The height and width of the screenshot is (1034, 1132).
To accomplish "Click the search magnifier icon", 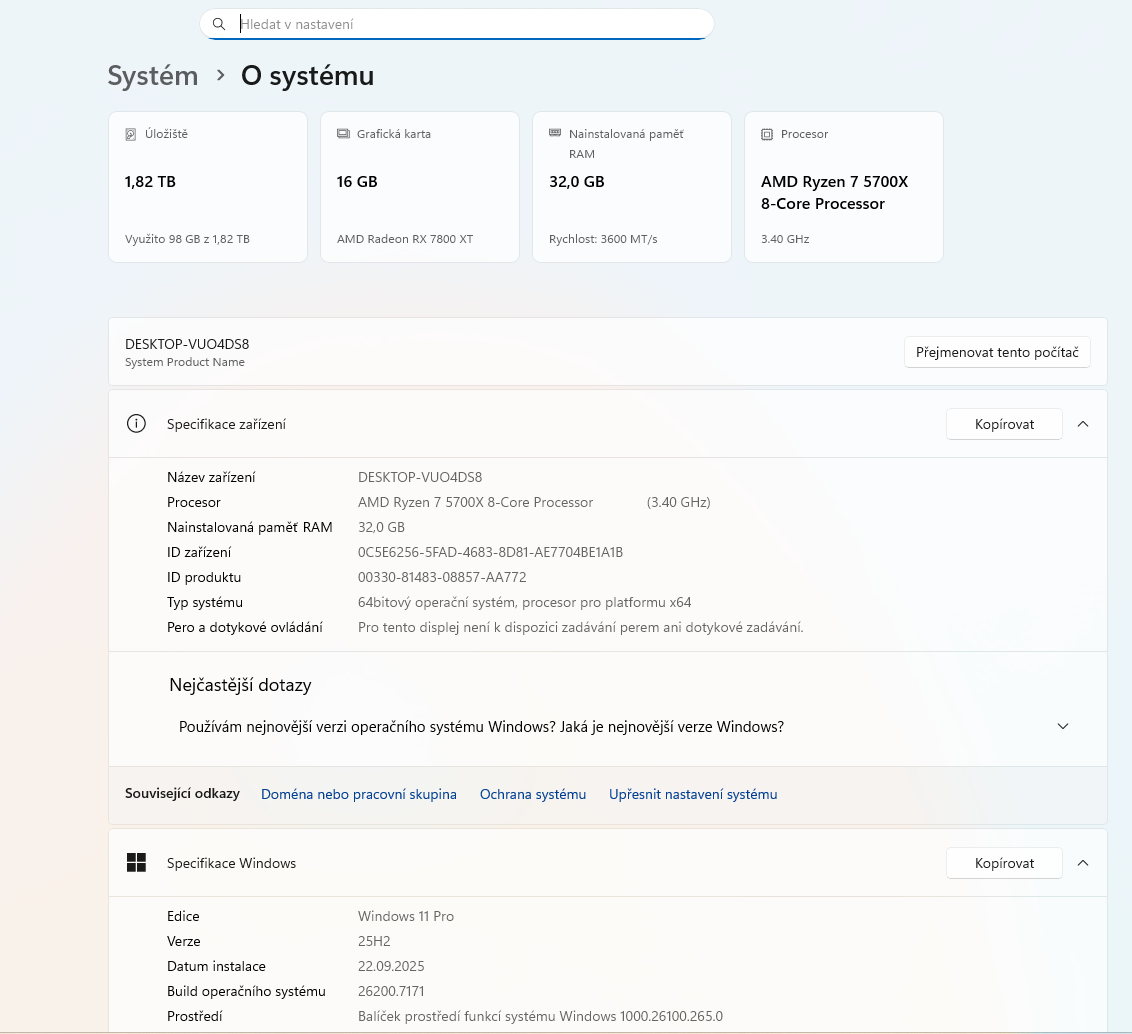I will click(219, 24).
